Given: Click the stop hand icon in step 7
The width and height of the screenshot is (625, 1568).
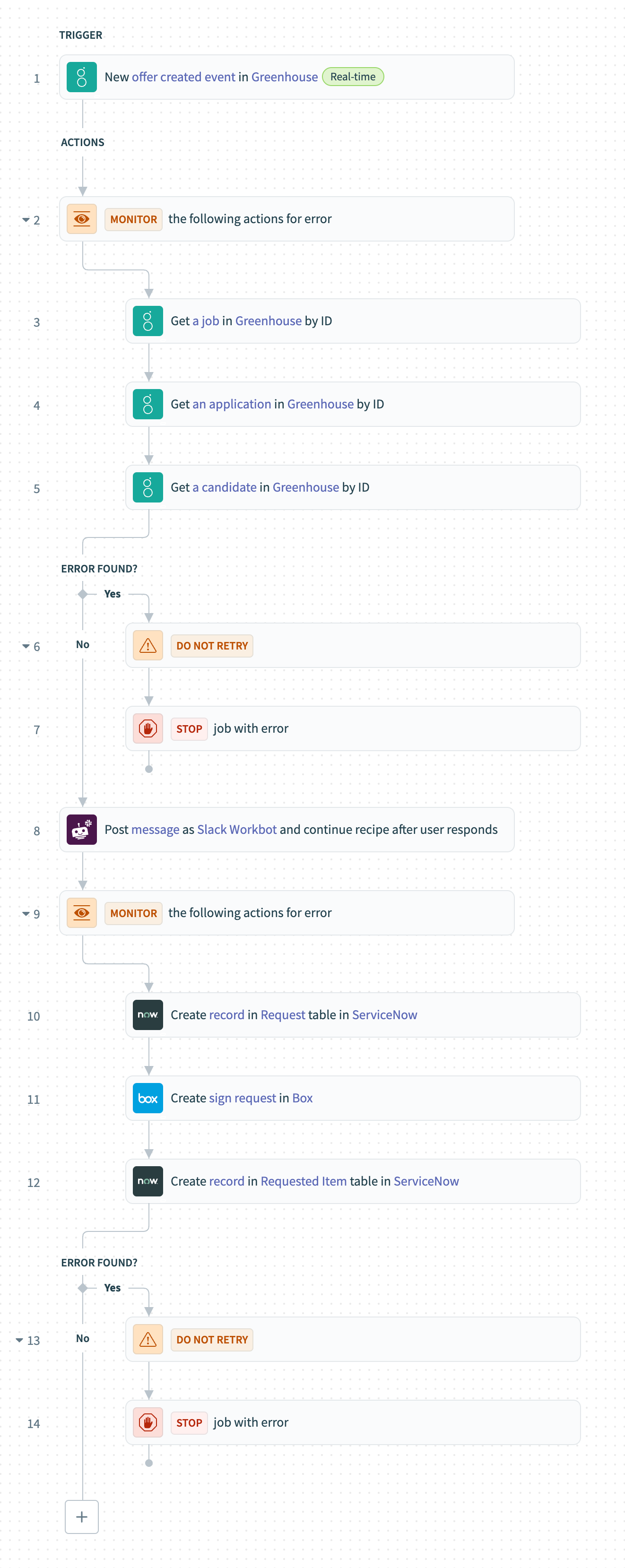Looking at the screenshot, I should click(x=148, y=728).
